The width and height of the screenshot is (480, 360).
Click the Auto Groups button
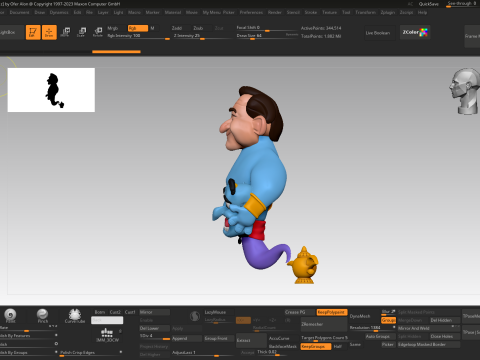tap(380, 336)
